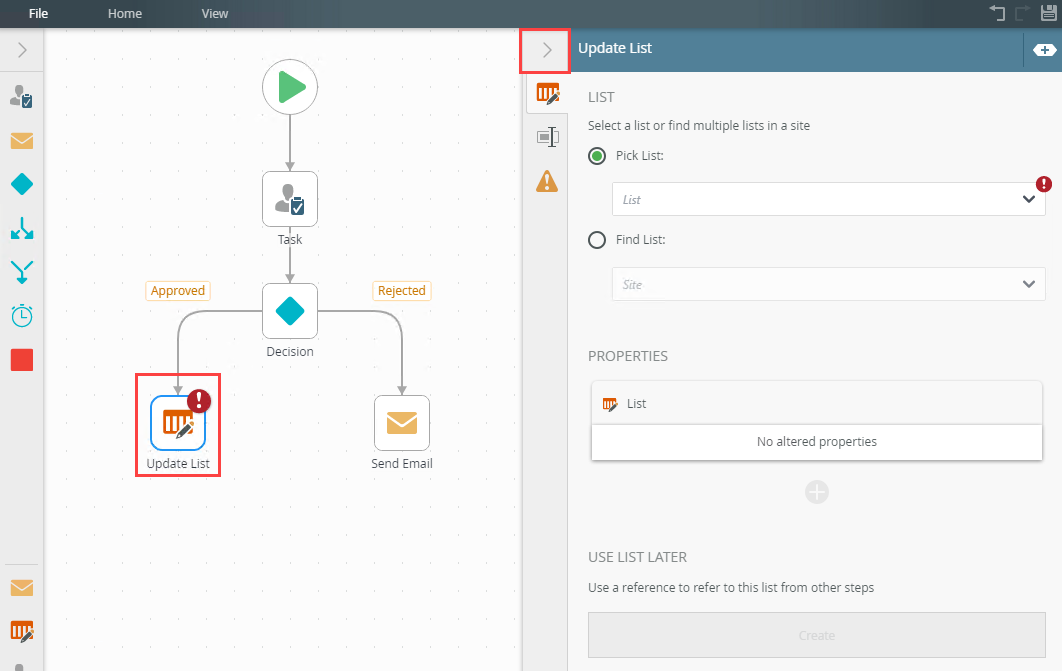1062x671 pixels.
Task: Select the Find List radio button
Action: click(597, 240)
